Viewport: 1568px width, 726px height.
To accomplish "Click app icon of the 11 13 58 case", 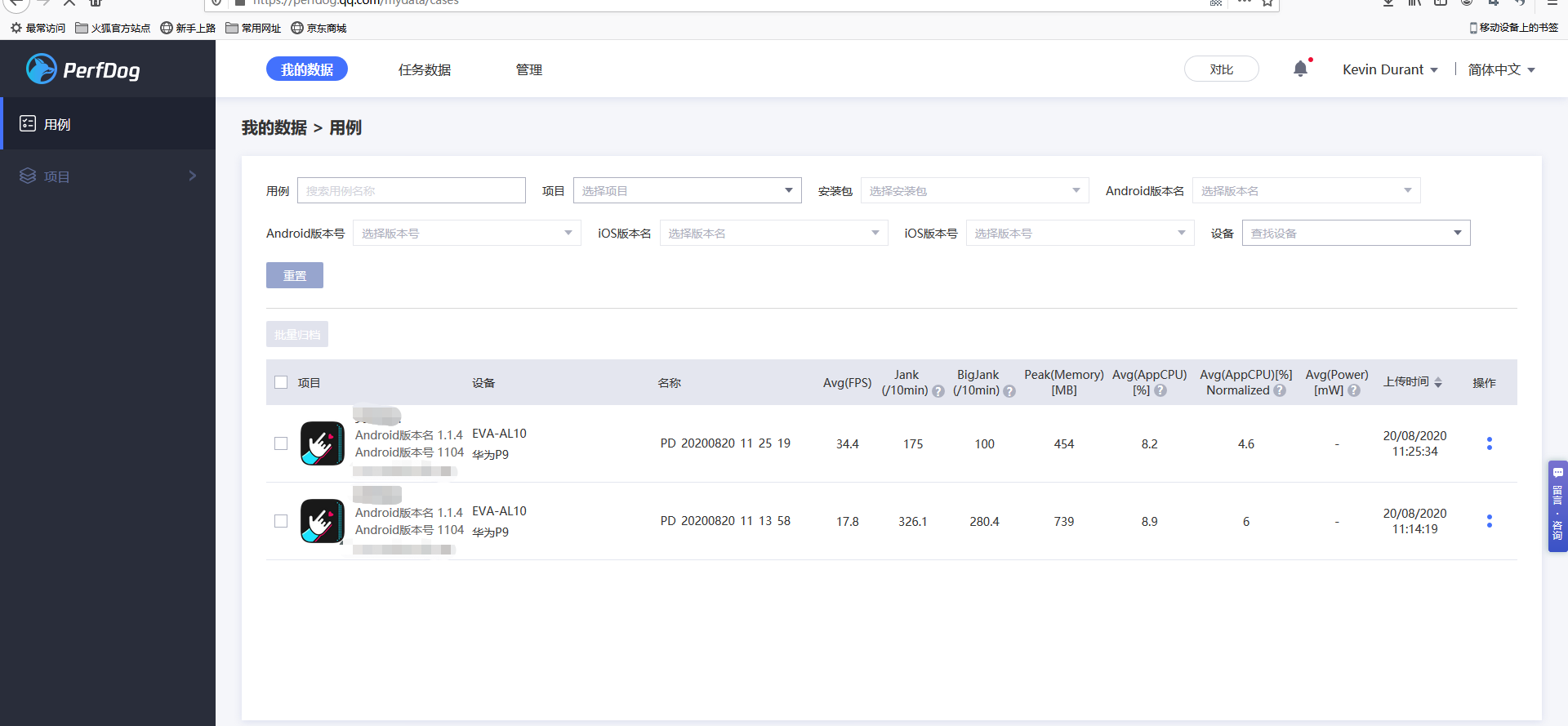I will point(322,521).
